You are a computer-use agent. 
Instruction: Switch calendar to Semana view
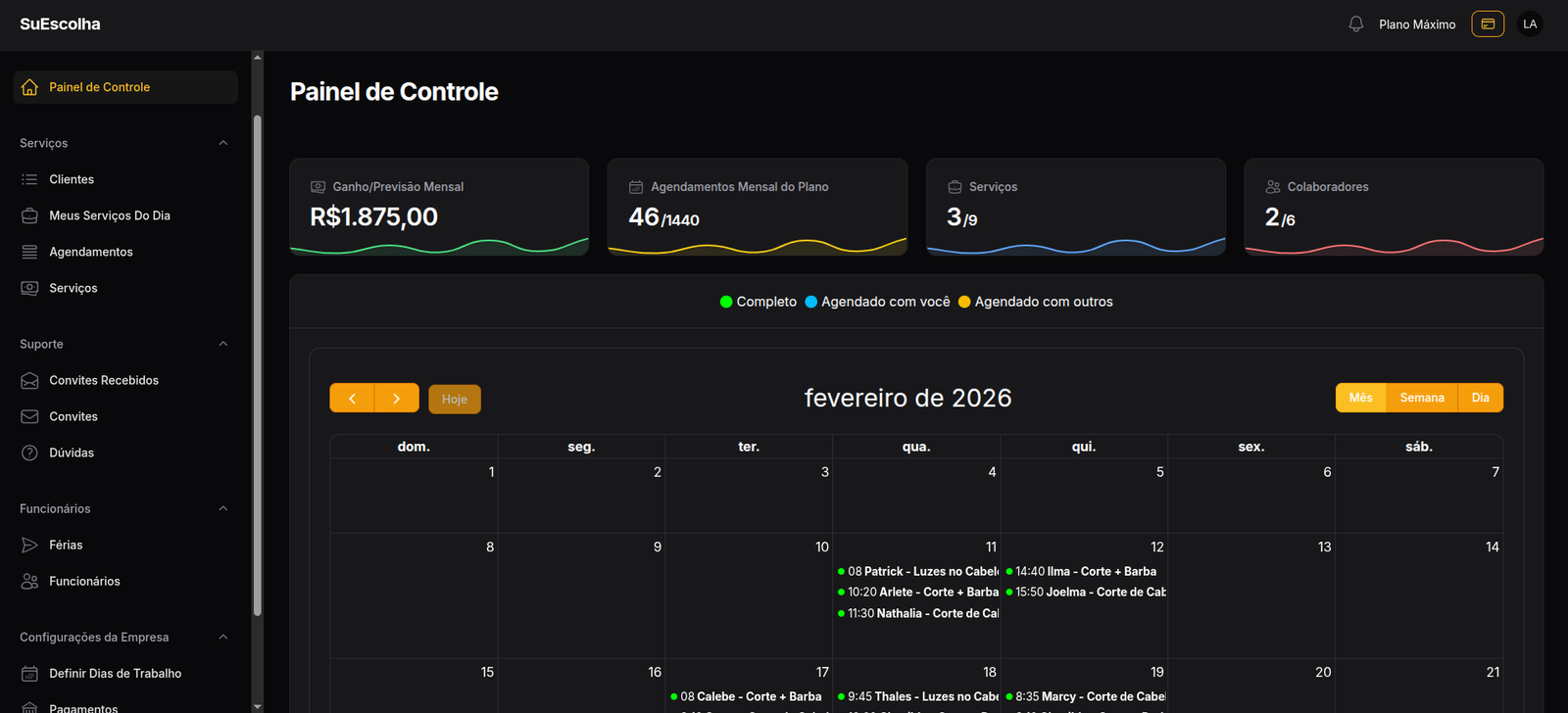1421,398
